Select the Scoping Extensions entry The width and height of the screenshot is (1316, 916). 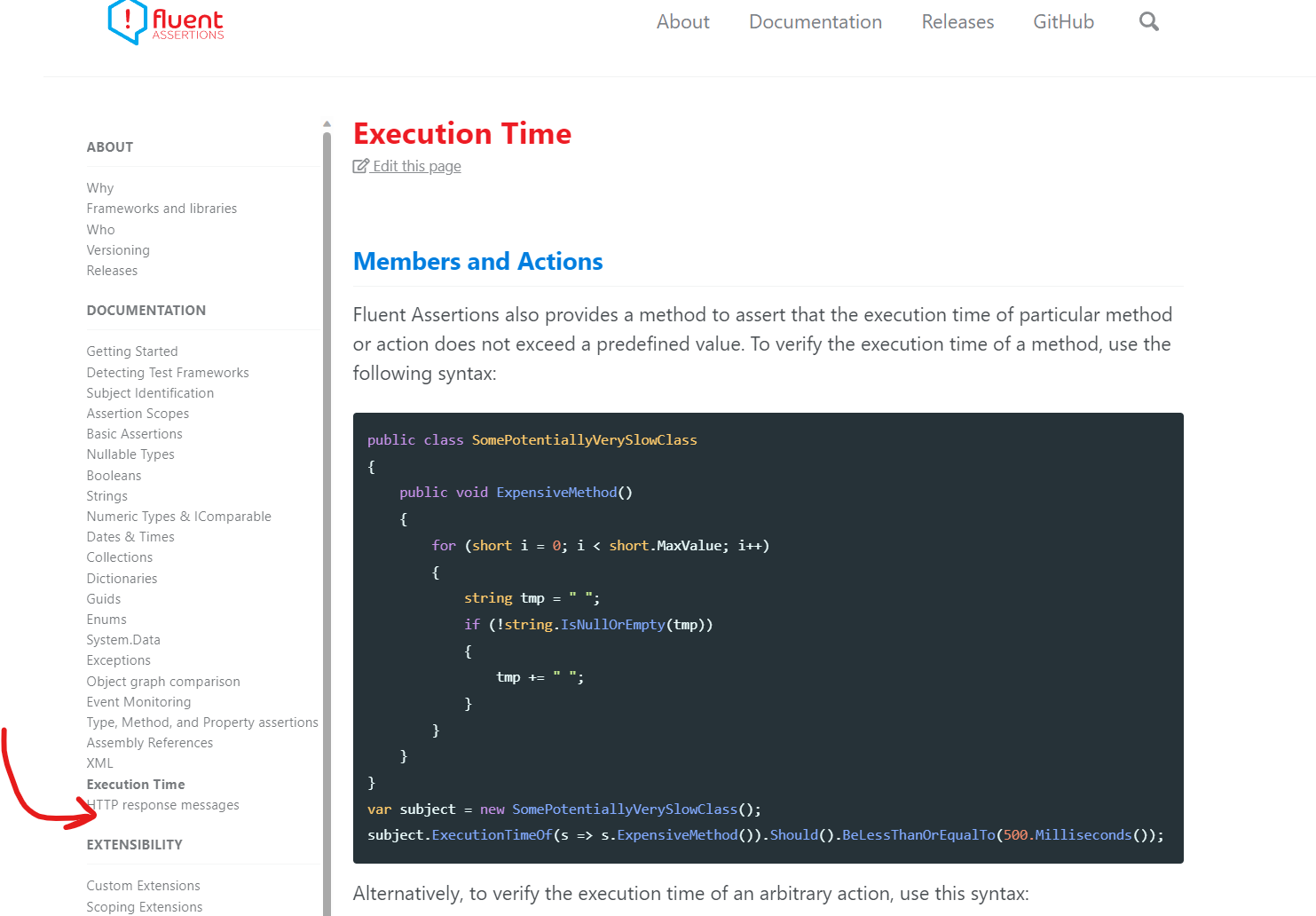(145, 906)
